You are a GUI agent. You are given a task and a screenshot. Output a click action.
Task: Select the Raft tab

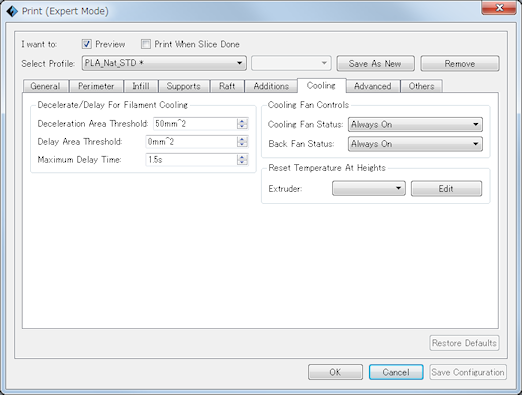tap(227, 86)
